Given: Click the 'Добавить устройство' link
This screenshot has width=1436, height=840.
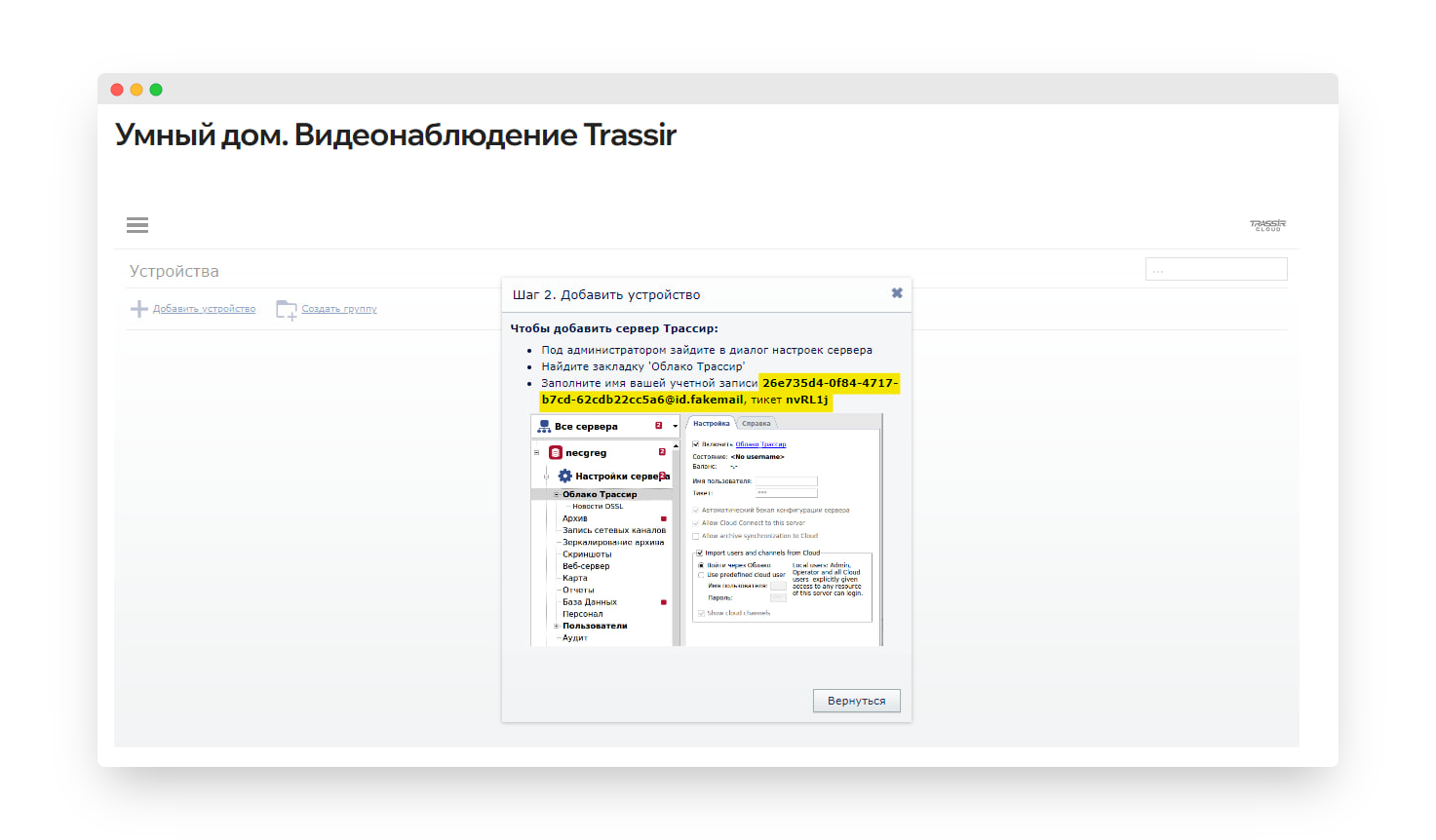Looking at the screenshot, I should pyautogui.click(x=204, y=309).
